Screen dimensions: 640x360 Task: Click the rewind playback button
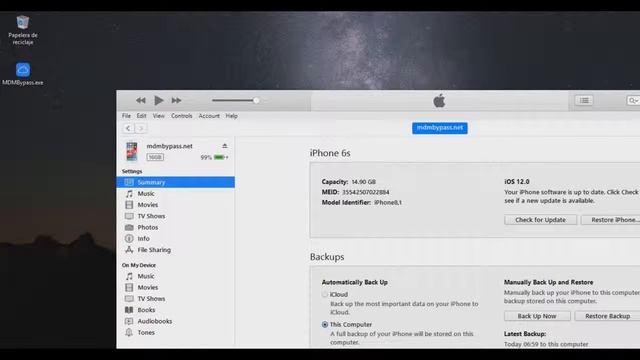tap(141, 100)
